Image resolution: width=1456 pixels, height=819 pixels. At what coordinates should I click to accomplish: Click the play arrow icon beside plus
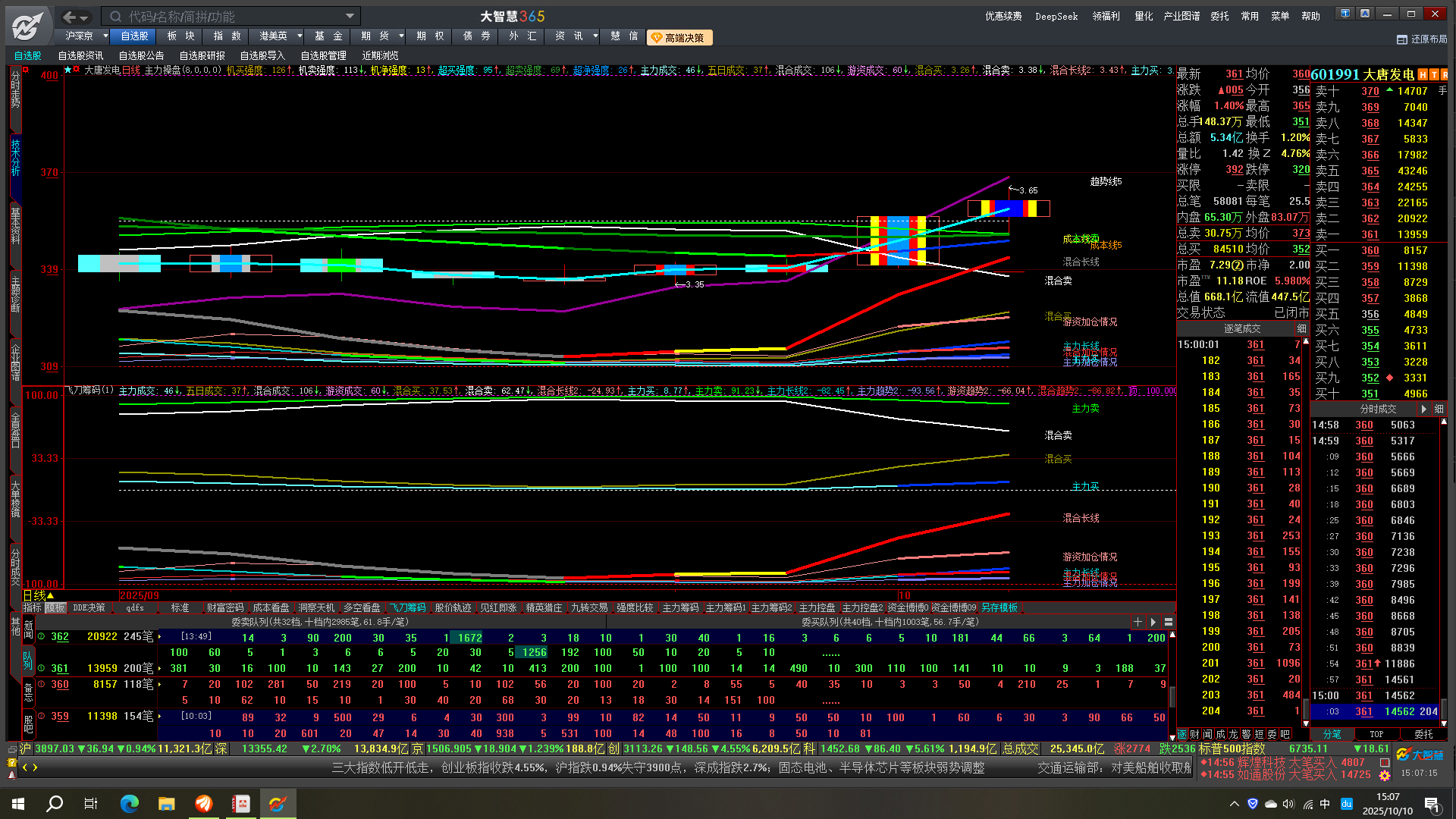point(1153,622)
